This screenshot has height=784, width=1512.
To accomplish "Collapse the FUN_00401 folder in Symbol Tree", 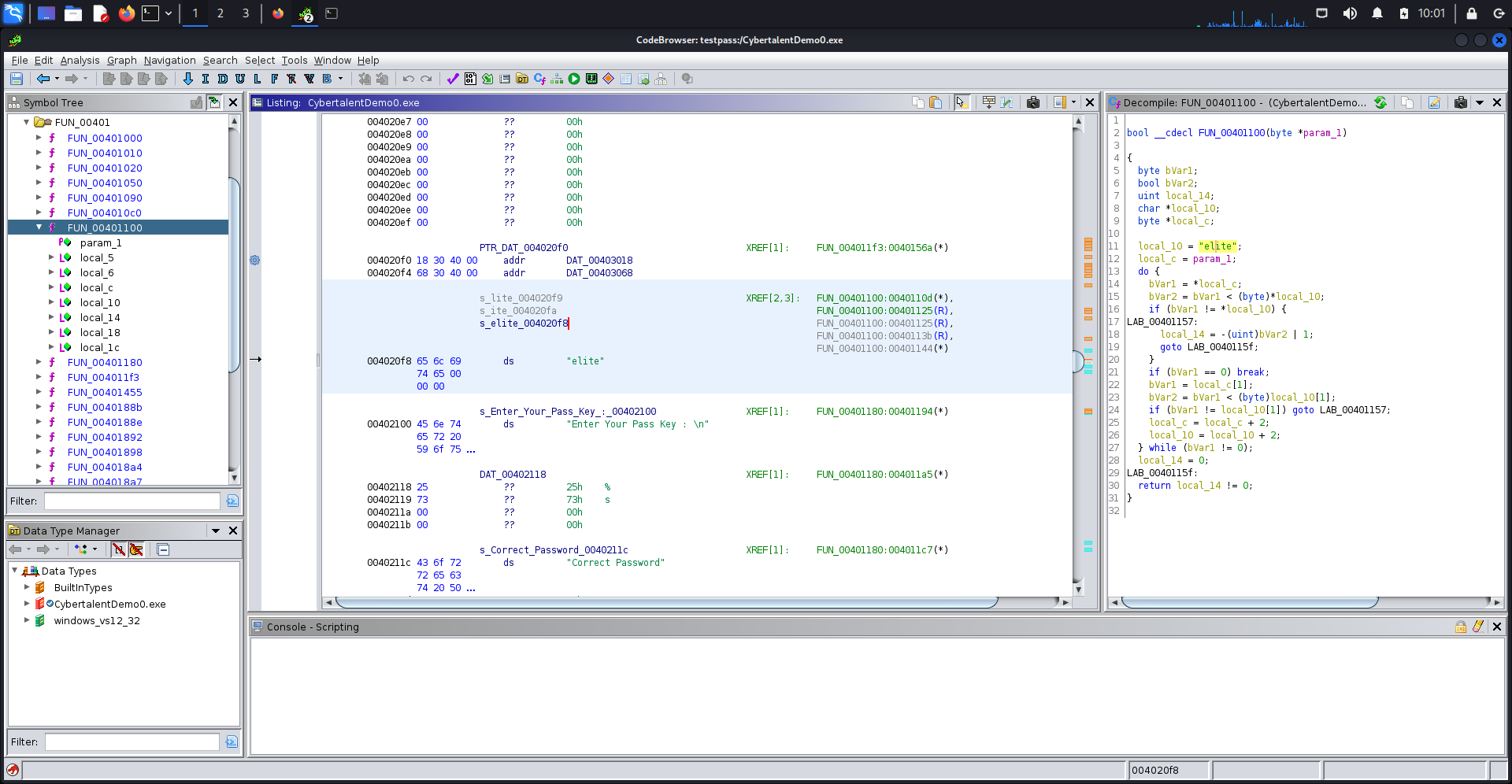I will click(x=26, y=122).
